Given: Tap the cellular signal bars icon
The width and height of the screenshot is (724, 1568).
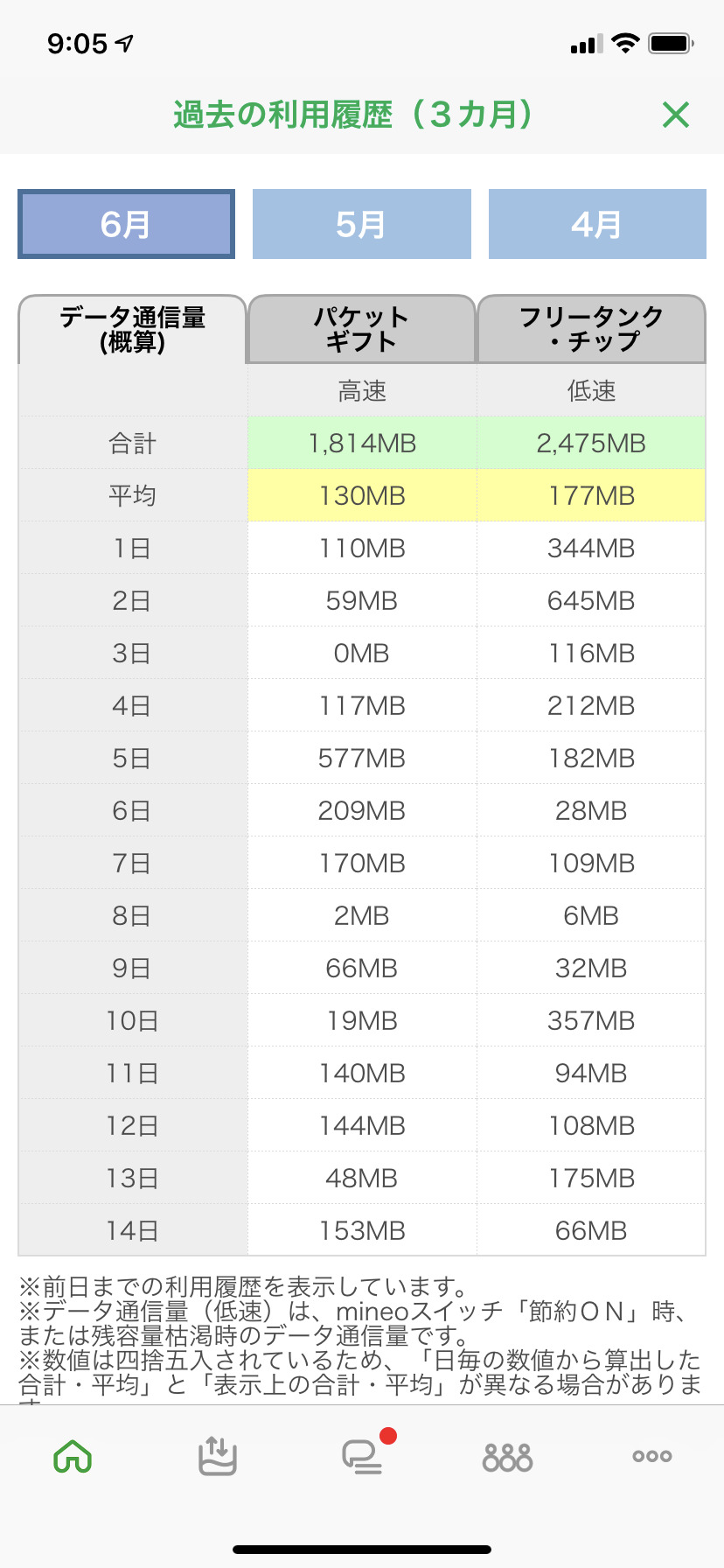Looking at the screenshot, I should pyautogui.click(x=586, y=44).
